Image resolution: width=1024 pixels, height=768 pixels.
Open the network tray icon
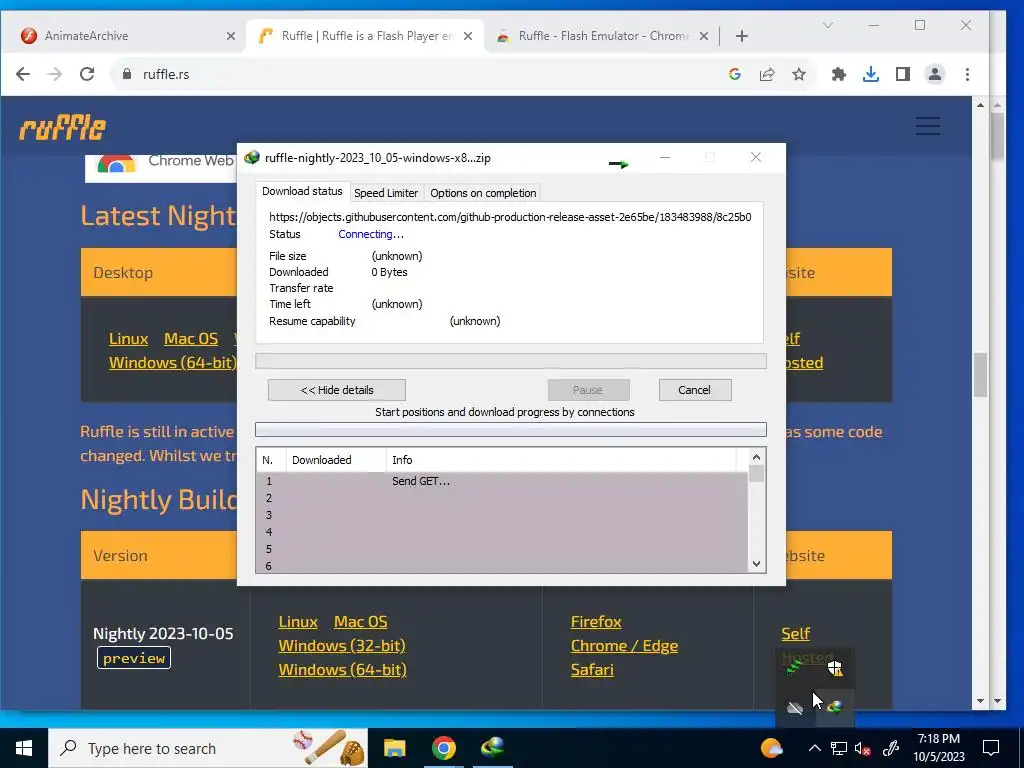click(x=839, y=748)
